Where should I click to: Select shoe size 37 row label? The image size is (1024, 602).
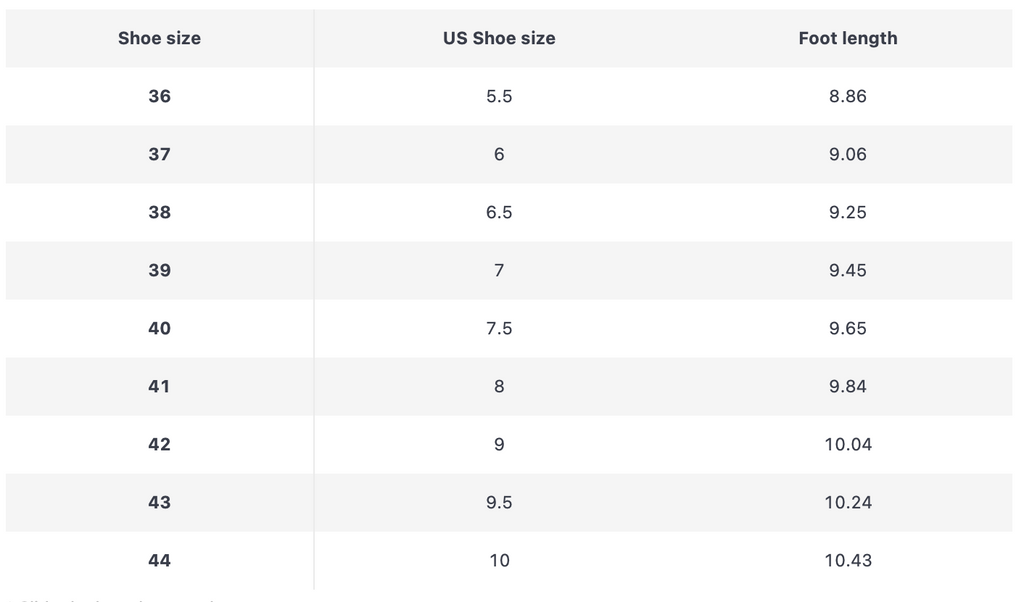pos(159,155)
